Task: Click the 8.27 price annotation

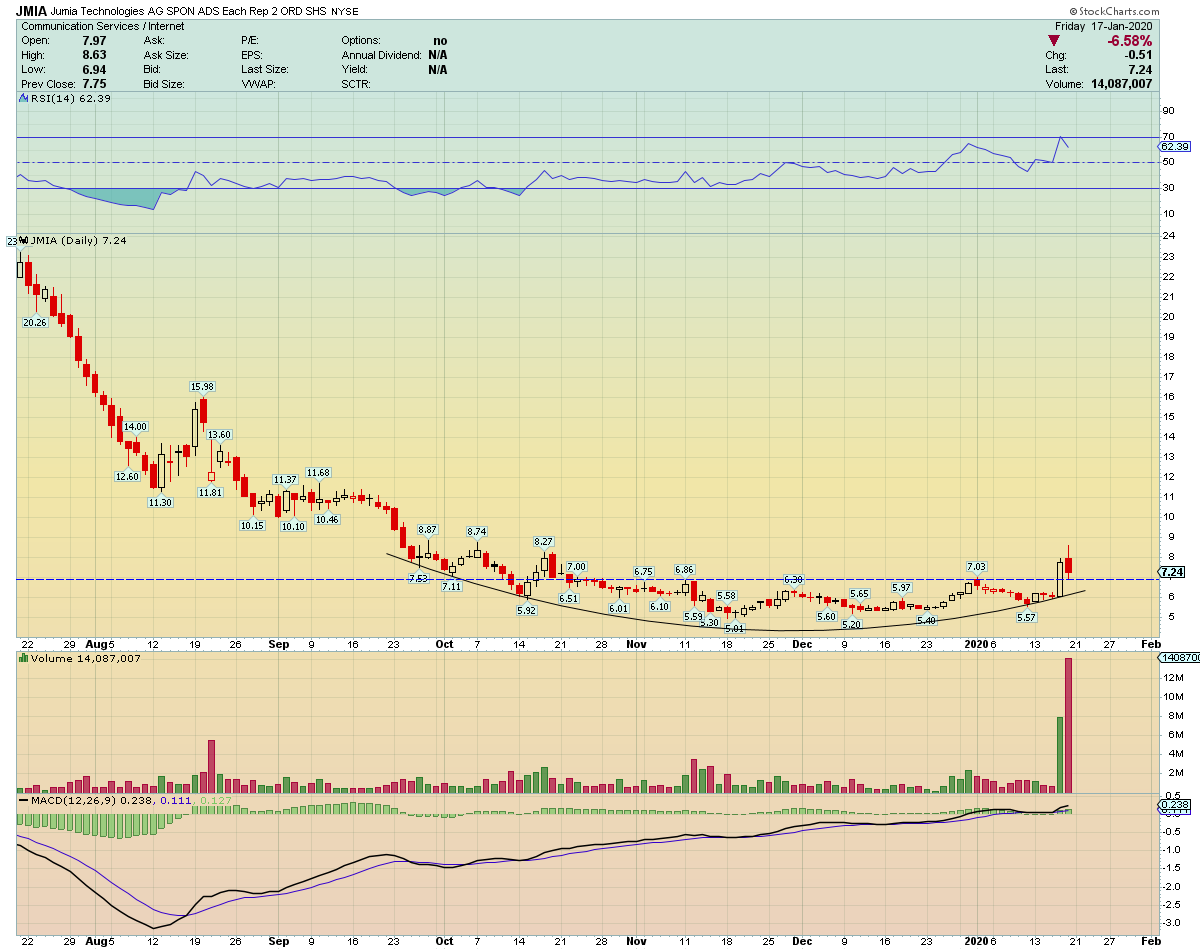Action: tap(543, 541)
